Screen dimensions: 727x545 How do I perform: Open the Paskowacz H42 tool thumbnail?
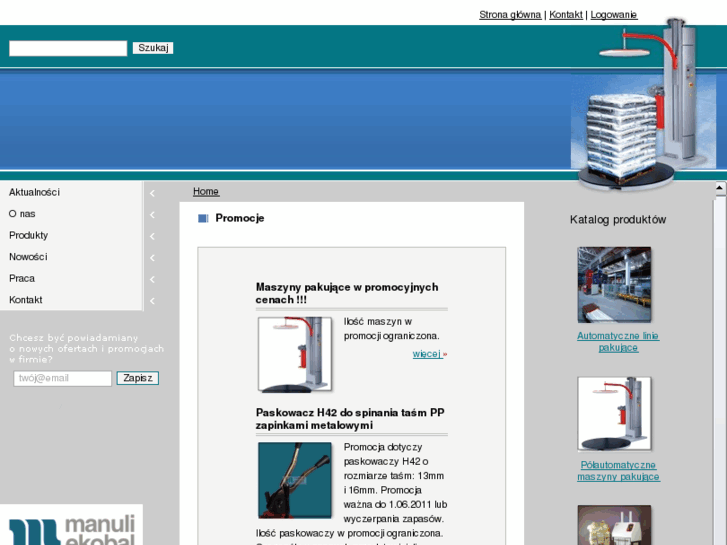(295, 480)
